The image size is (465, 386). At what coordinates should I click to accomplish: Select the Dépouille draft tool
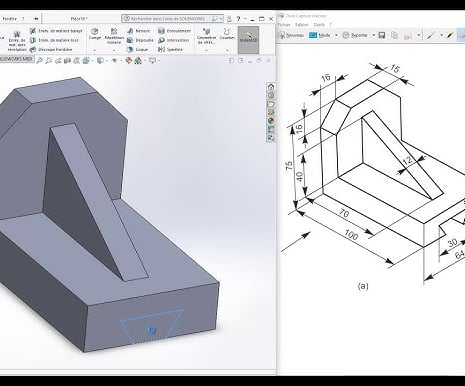coord(140,40)
